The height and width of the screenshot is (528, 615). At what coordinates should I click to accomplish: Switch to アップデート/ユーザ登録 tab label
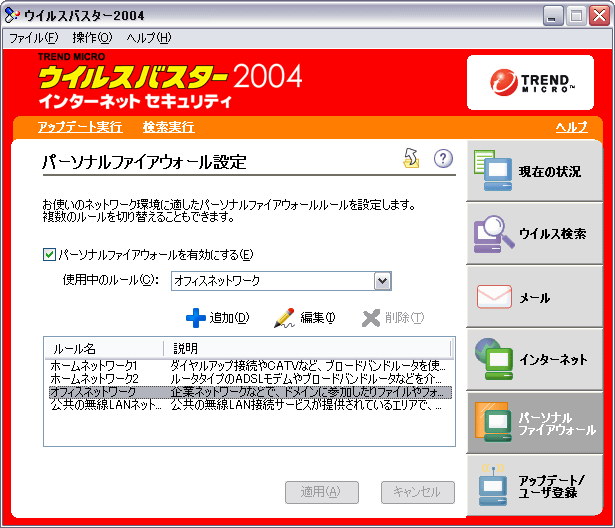(x=551, y=486)
